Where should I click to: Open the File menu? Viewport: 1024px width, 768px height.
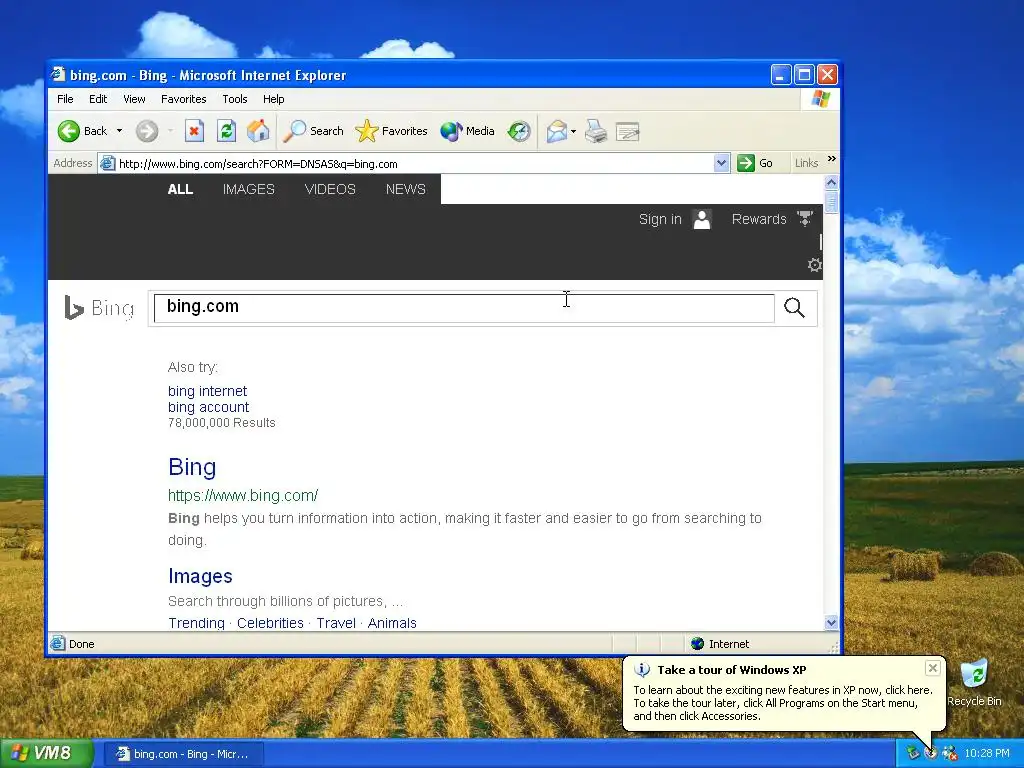click(x=65, y=99)
